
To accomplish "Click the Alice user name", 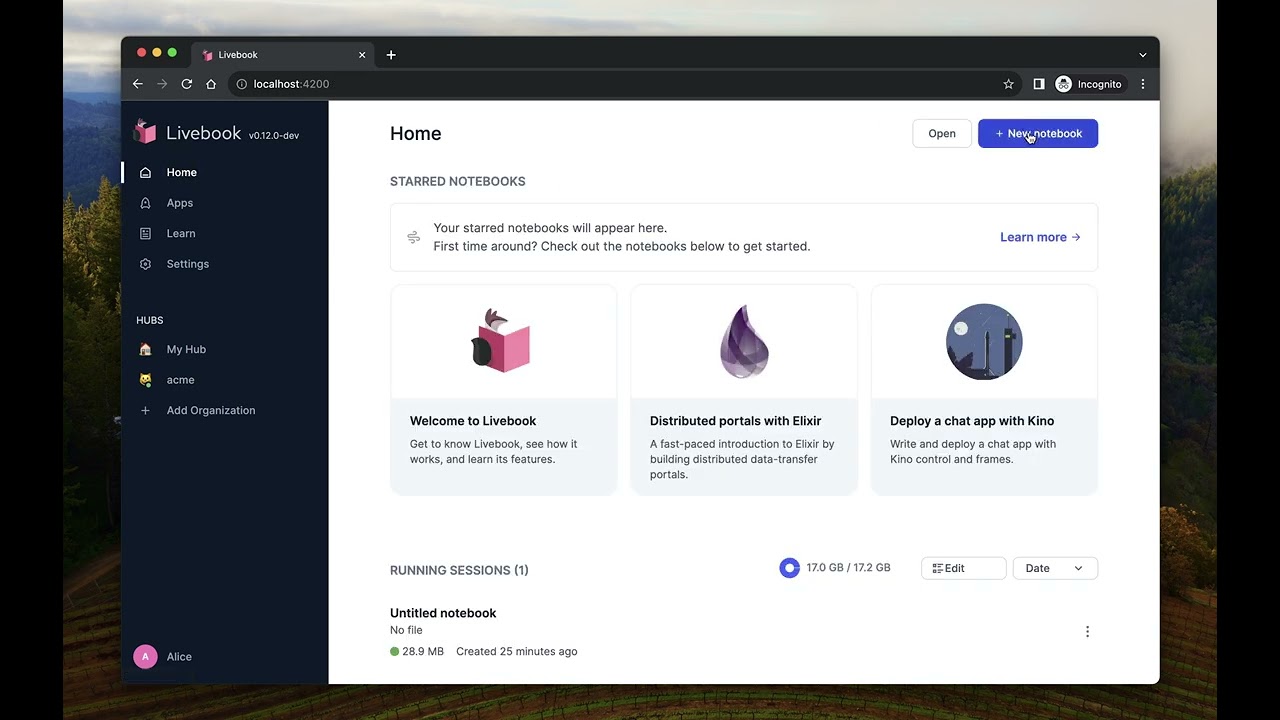I will (x=179, y=657).
